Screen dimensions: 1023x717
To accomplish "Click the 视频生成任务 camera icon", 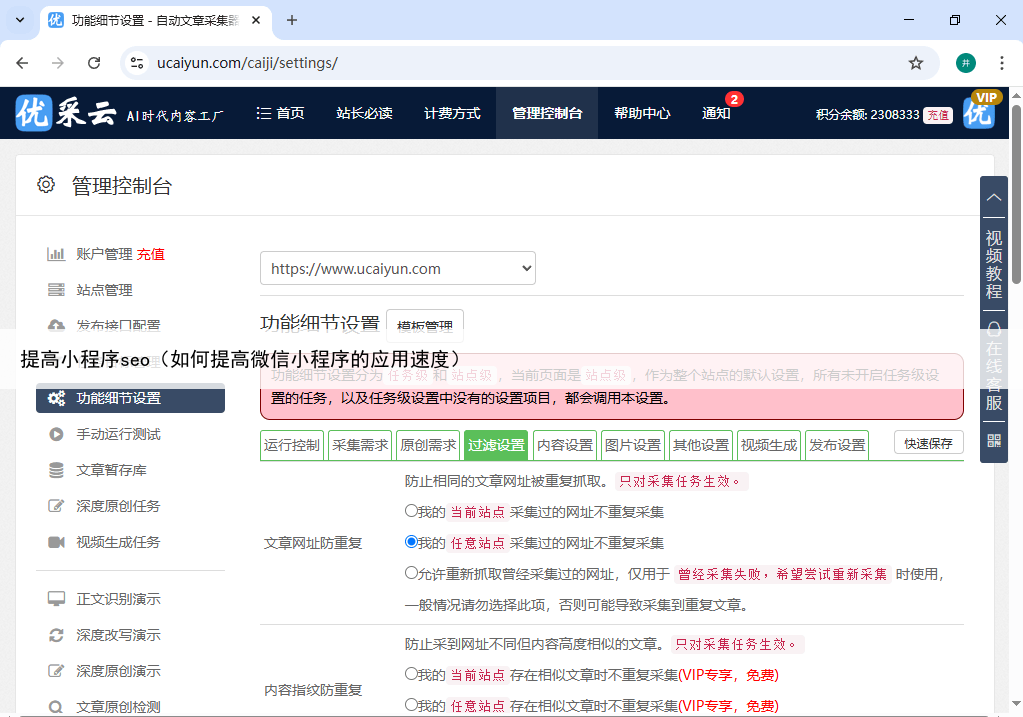I will [56, 542].
